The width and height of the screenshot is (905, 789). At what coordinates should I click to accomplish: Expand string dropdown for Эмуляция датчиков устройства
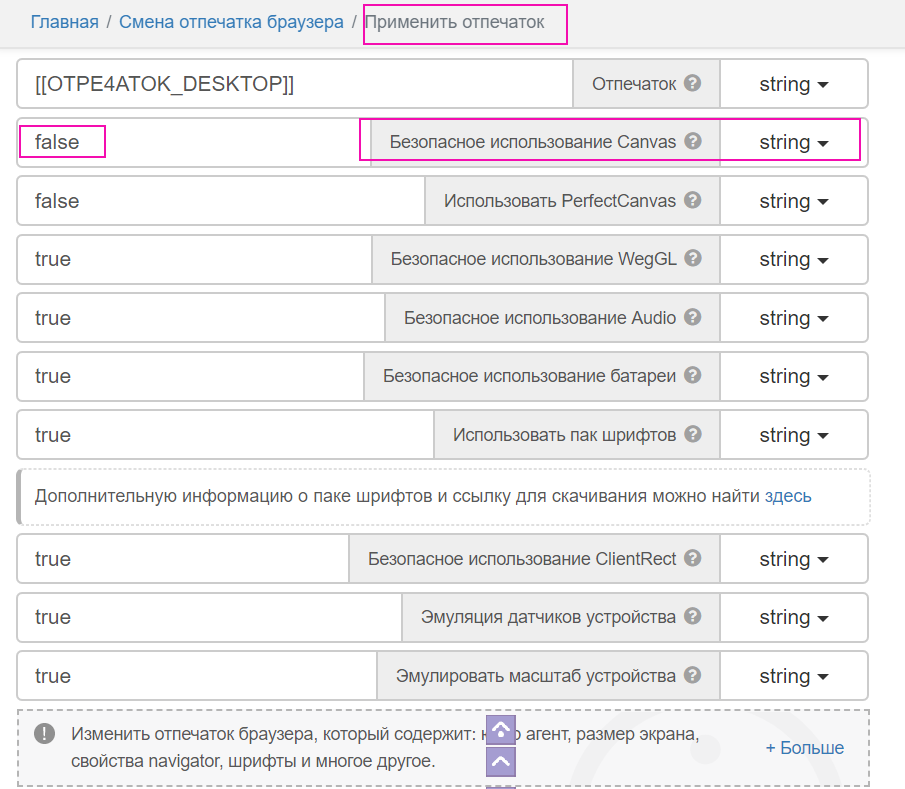[x=794, y=617]
